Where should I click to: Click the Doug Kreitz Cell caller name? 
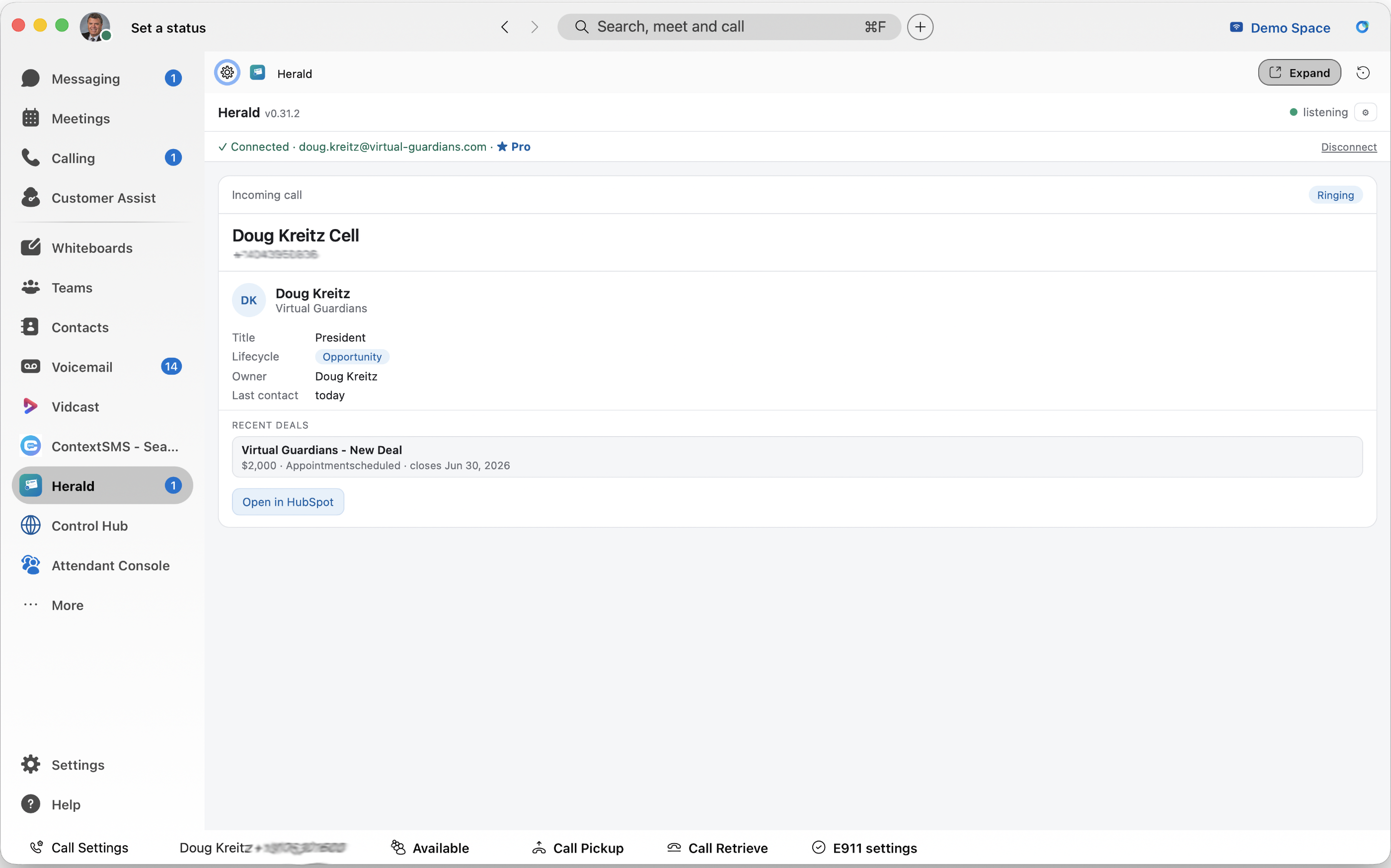coord(296,236)
